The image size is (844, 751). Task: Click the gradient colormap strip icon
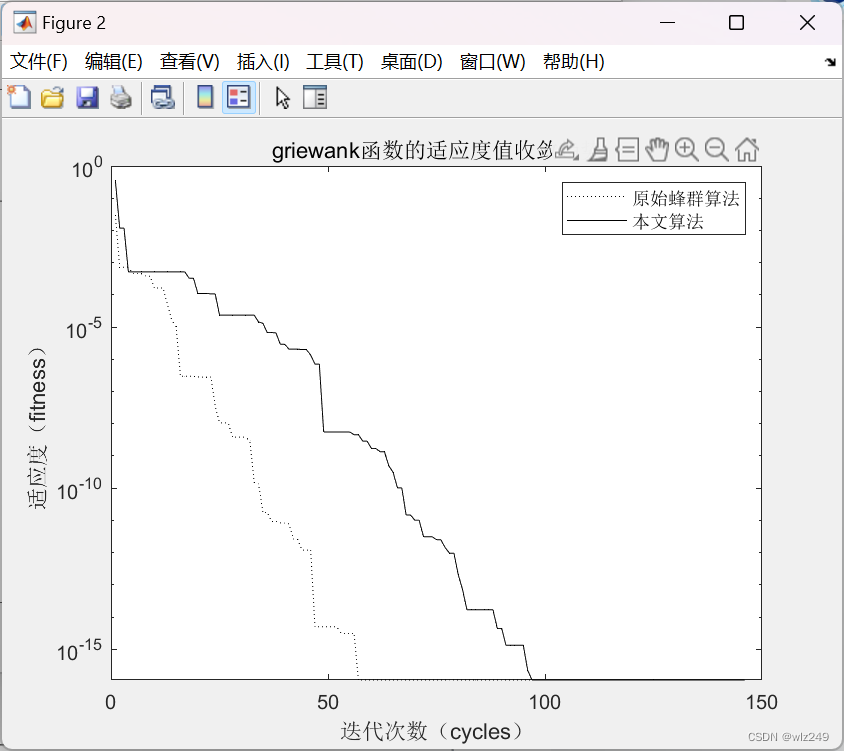coord(206,97)
